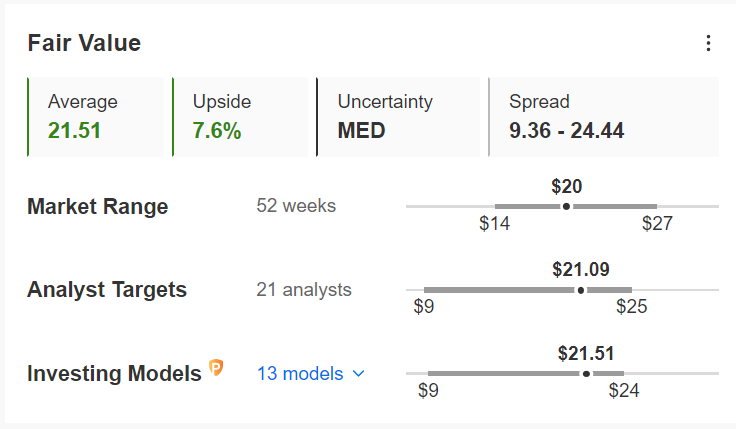Viewport: 736px width, 429px height.
Task: Click the Spread 9.36 - 24.44 card
Action: [x=604, y=117]
